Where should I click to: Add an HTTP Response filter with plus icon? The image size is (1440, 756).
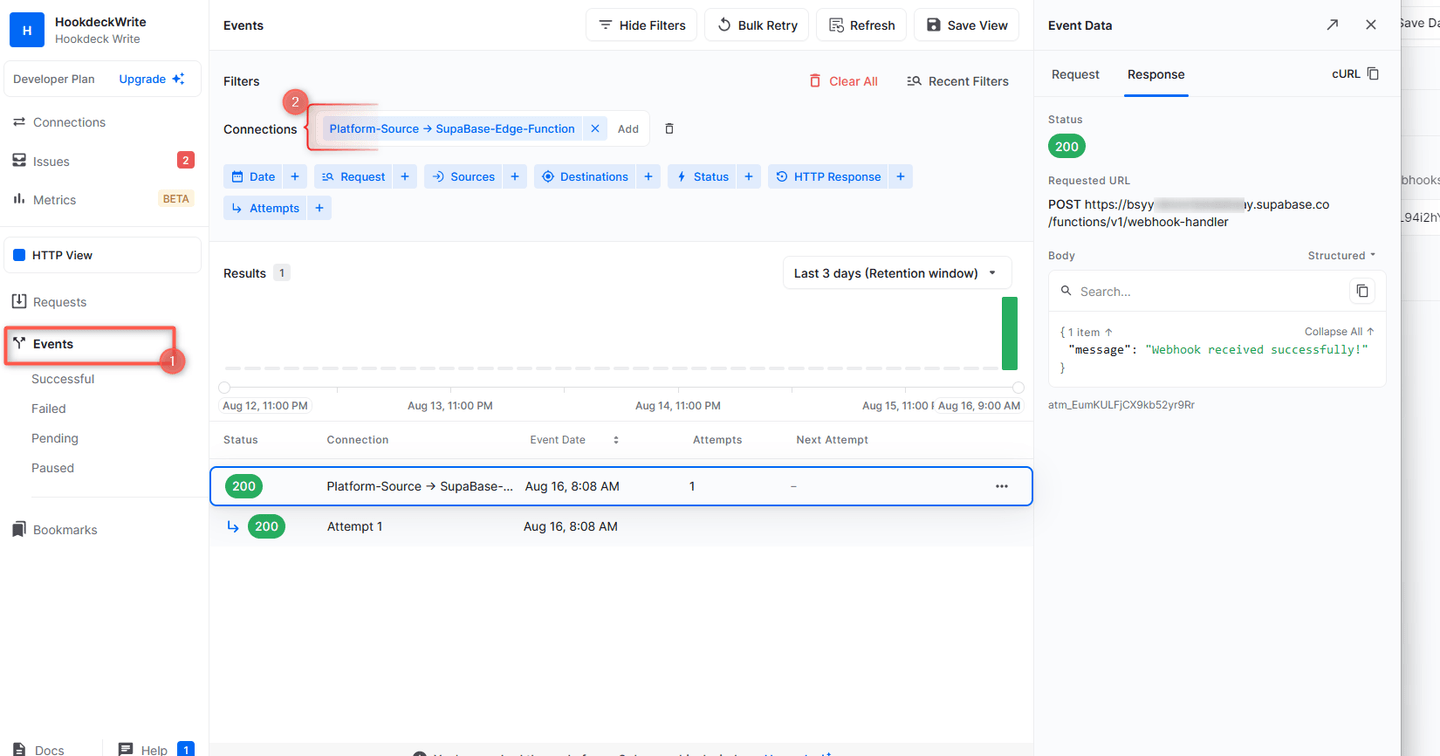(900, 177)
